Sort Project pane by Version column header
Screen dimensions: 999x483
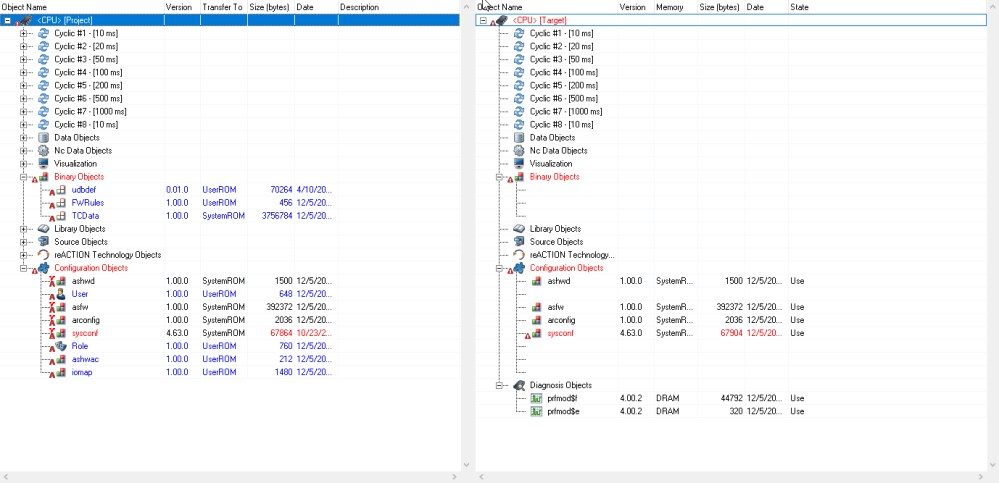coord(182,7)
